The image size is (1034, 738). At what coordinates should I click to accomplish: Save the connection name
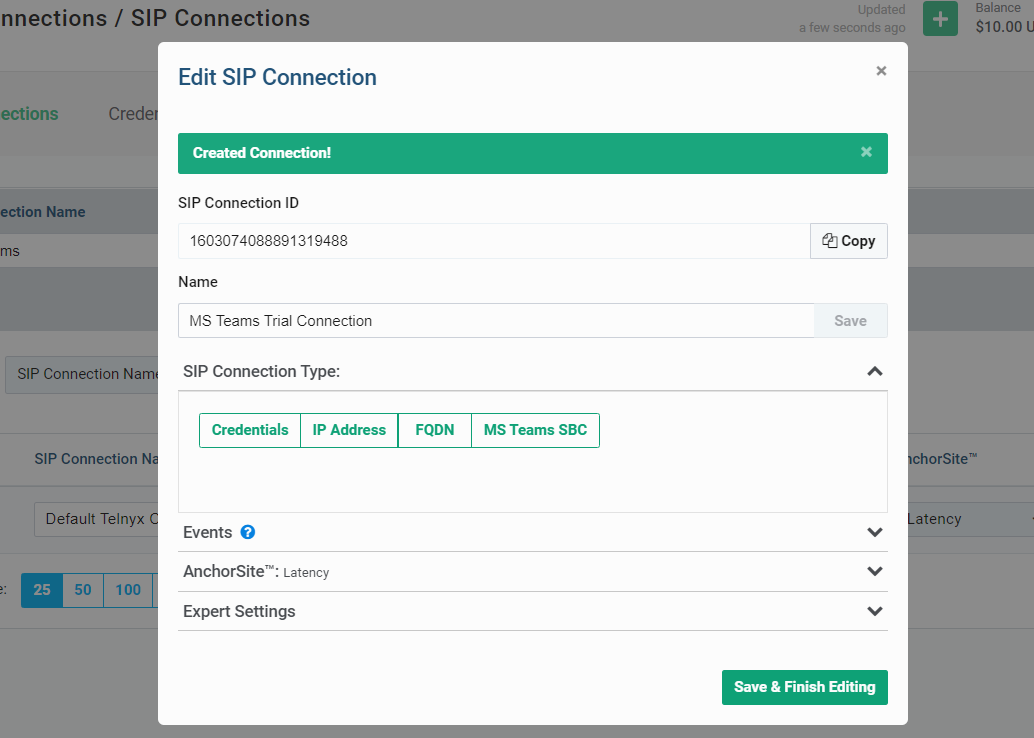[x=849, y=320]
